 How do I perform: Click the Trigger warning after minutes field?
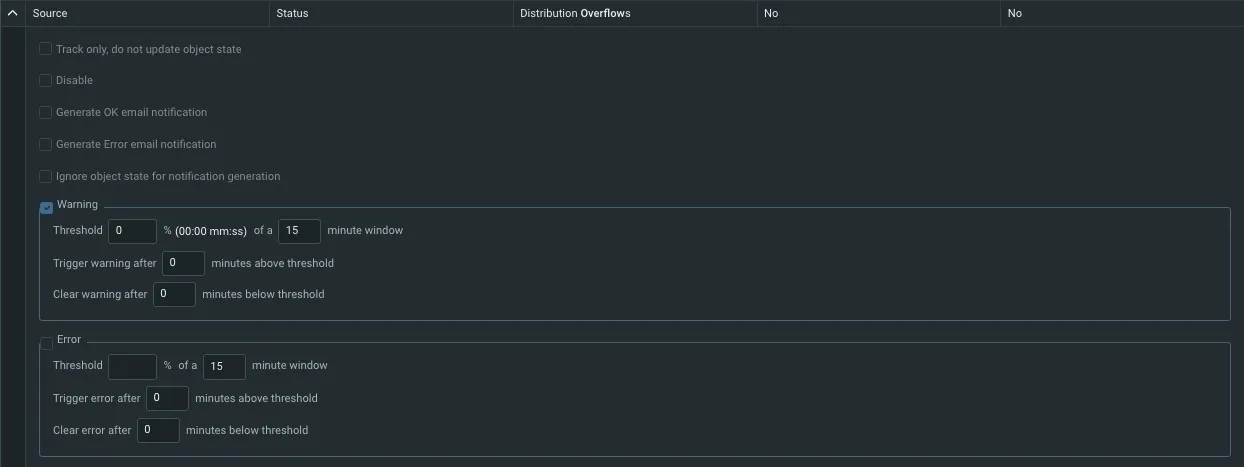[183, 263]
